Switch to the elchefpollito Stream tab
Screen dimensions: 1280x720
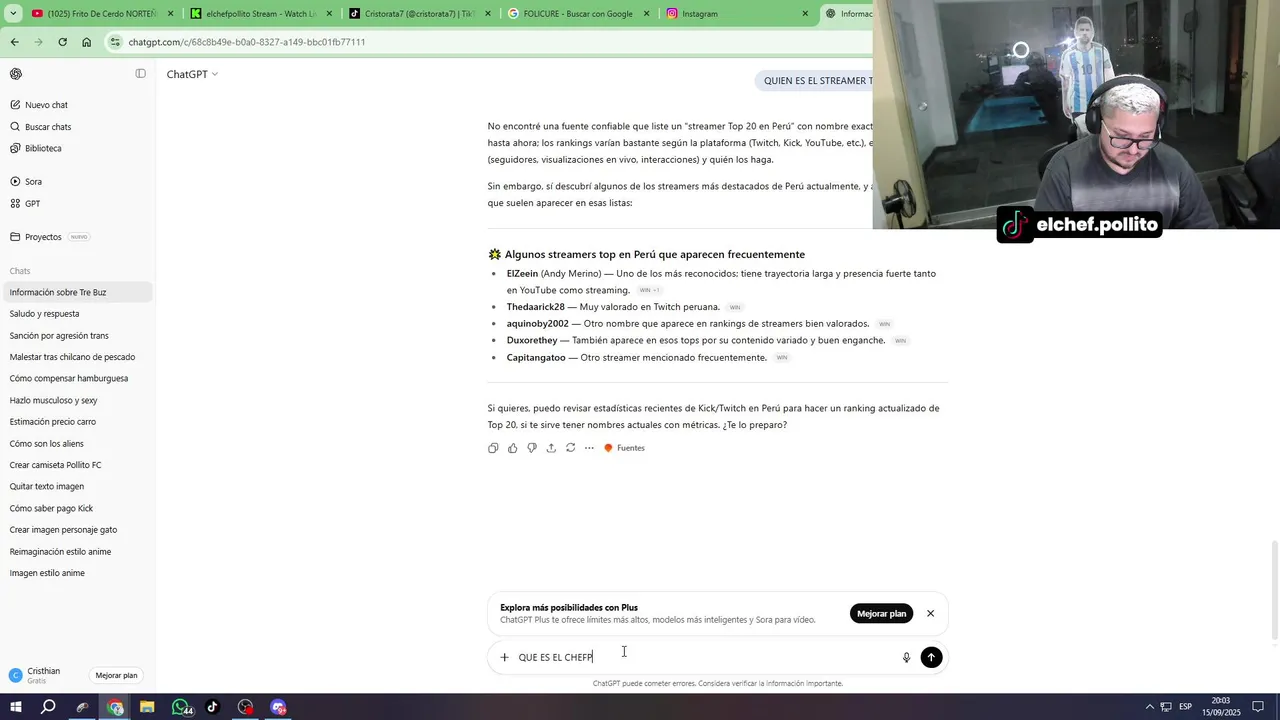260,14
